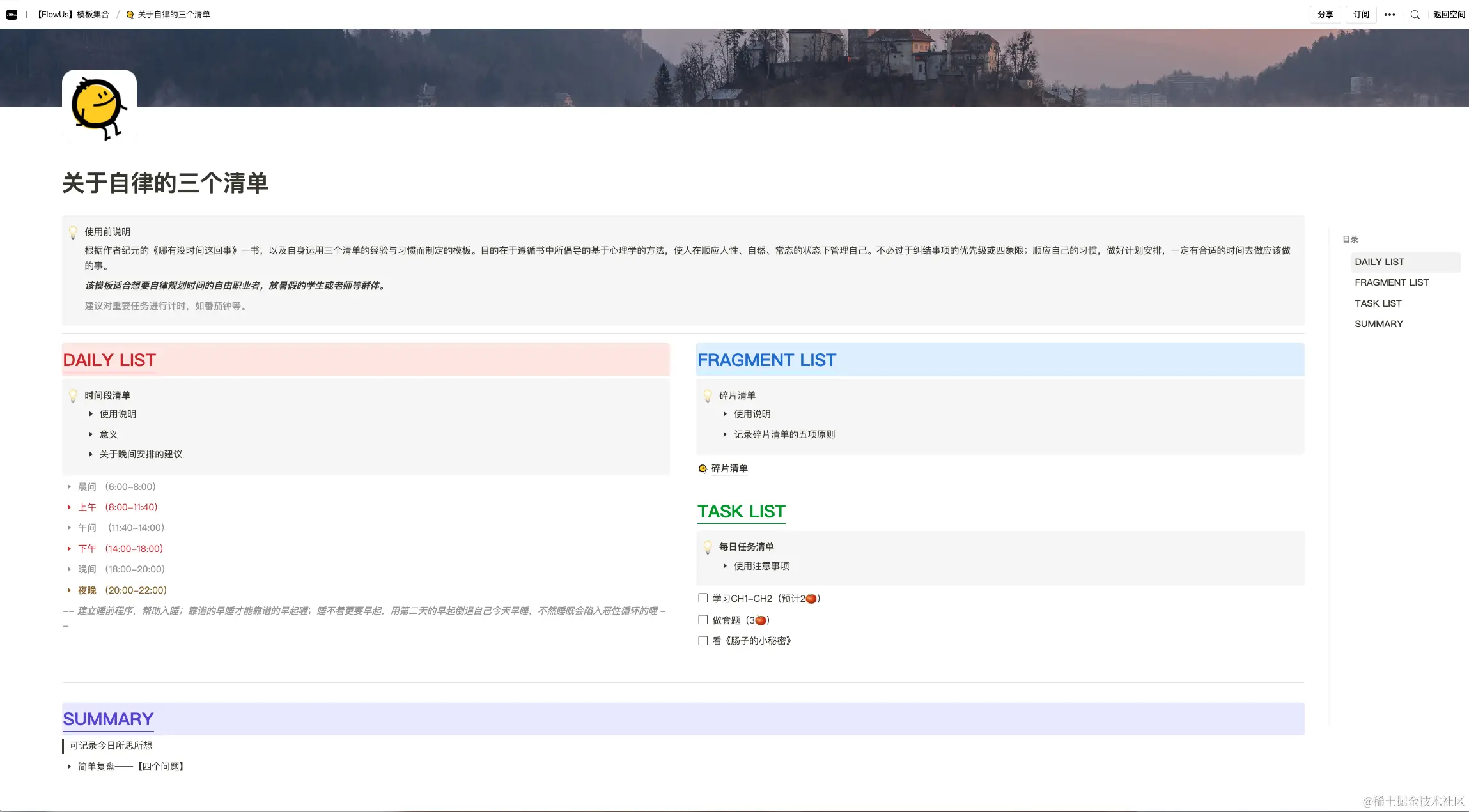Image resolution: width=1469 pixels, height=812 pixels.
Task: Click the lightbulb icon beside 时间段清单
Action: click(74, 395)
